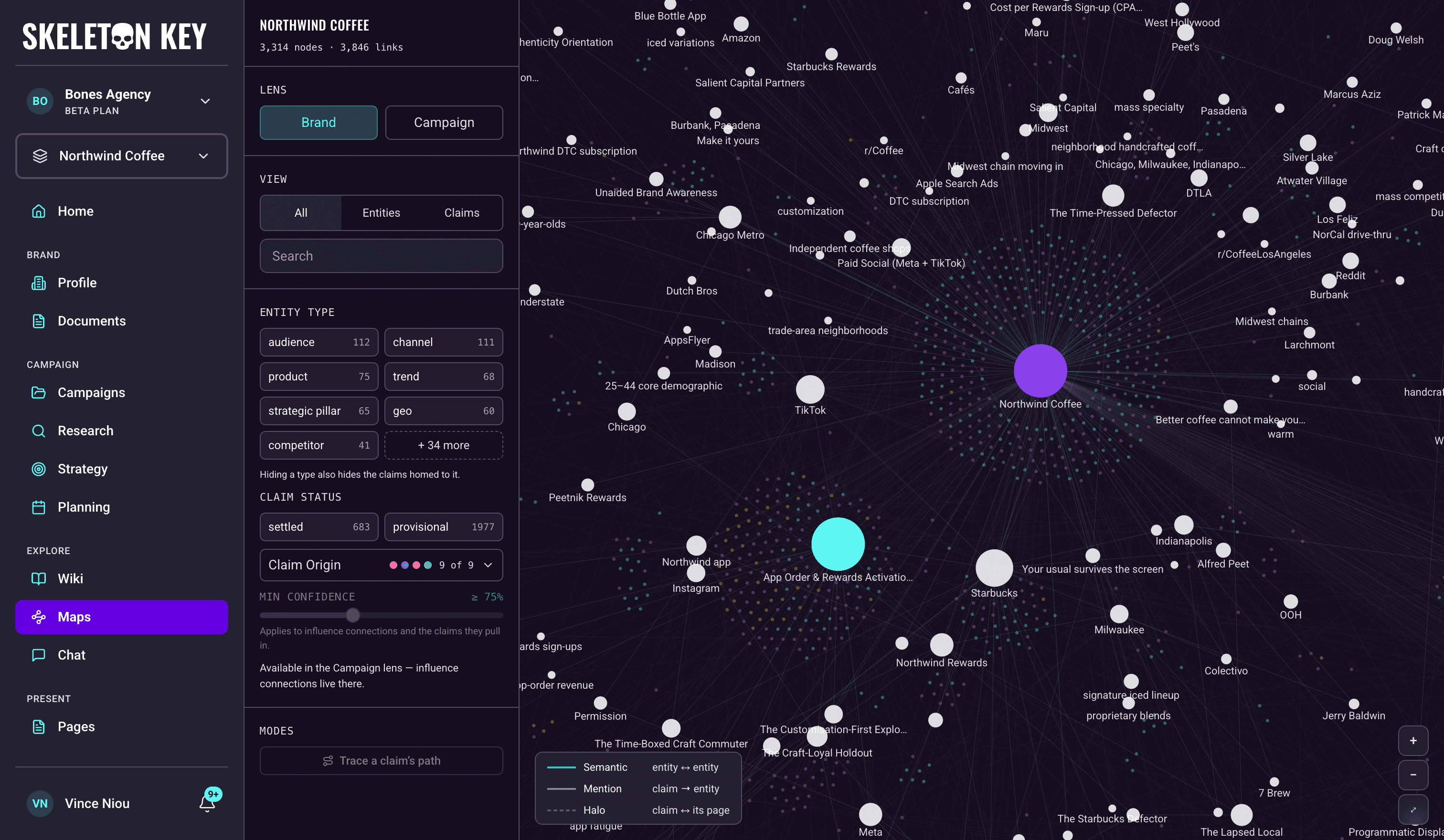
Task: Open Strategy target icon
Action: pos(38,469)
